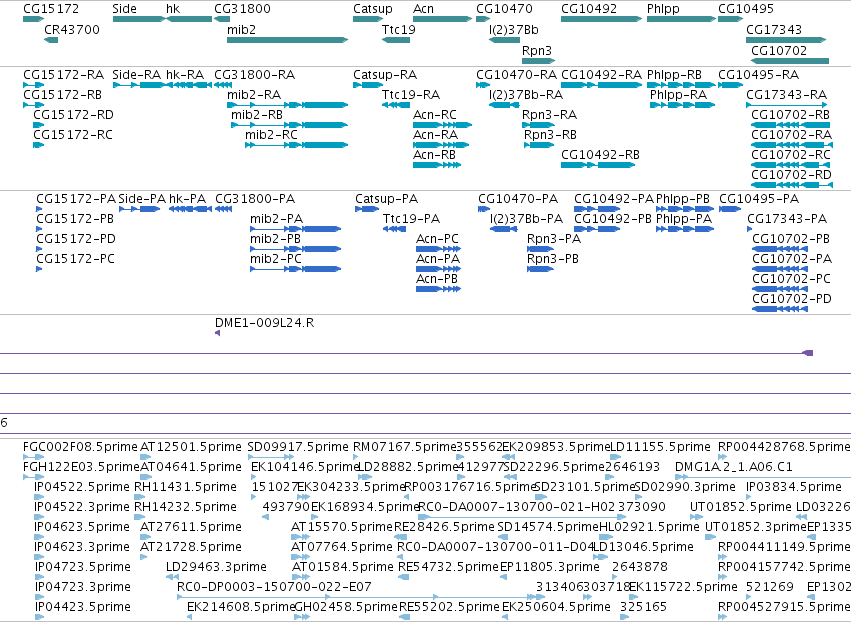Select the Rpn3 gene label
The width and height of the screenshot is (851, 622).
point(537,50)
